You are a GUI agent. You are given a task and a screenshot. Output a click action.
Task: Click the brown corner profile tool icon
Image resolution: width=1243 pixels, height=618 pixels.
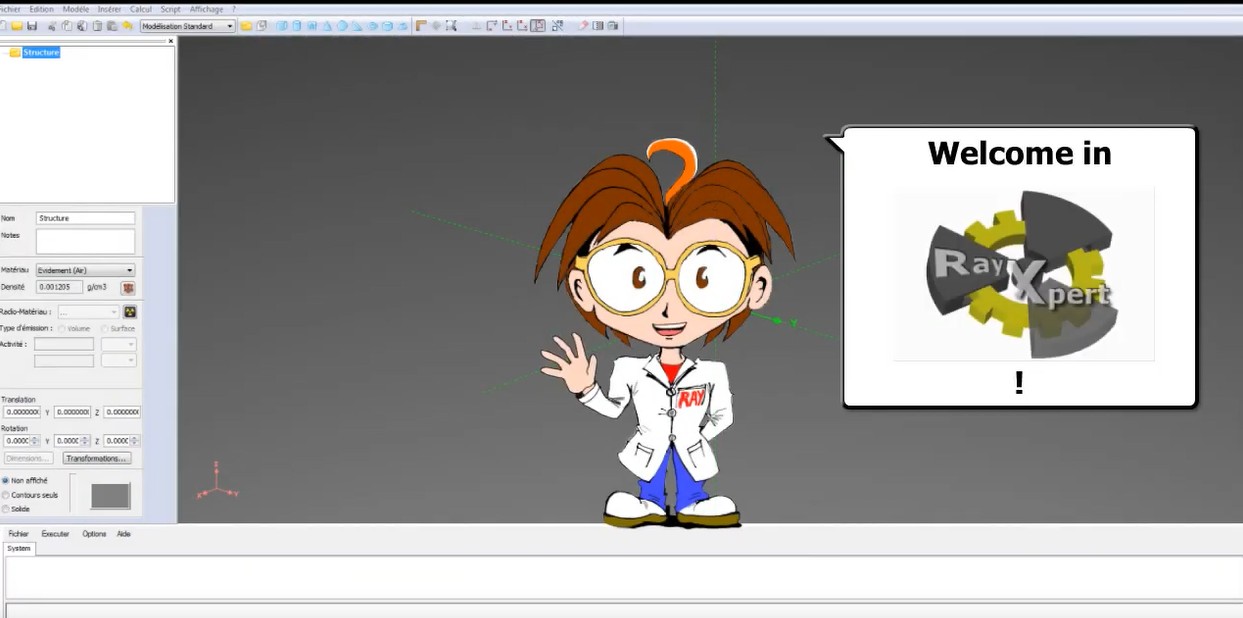click(421, 26)
